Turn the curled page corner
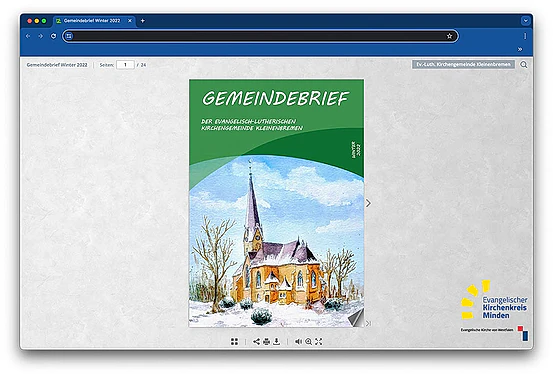The width and height of the screenshot is (553, 376). (x=356, y=317)
